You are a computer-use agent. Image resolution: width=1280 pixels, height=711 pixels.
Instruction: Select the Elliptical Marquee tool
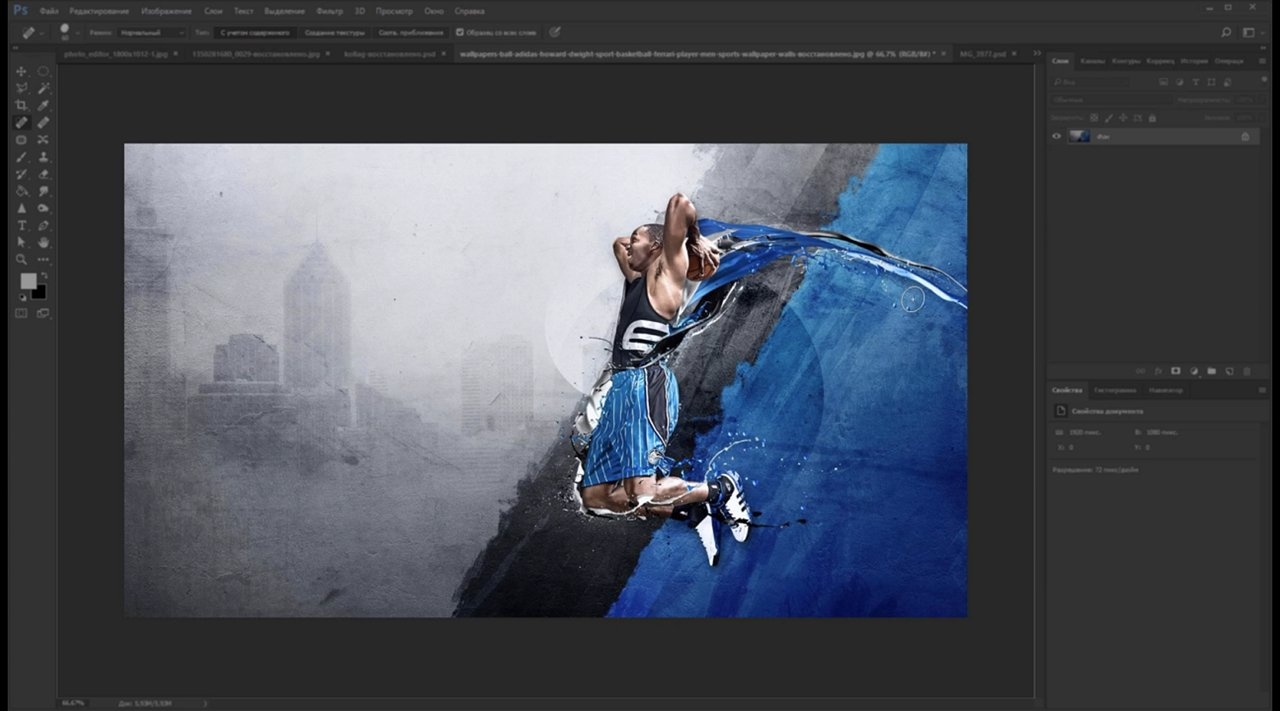click(43, 71)
